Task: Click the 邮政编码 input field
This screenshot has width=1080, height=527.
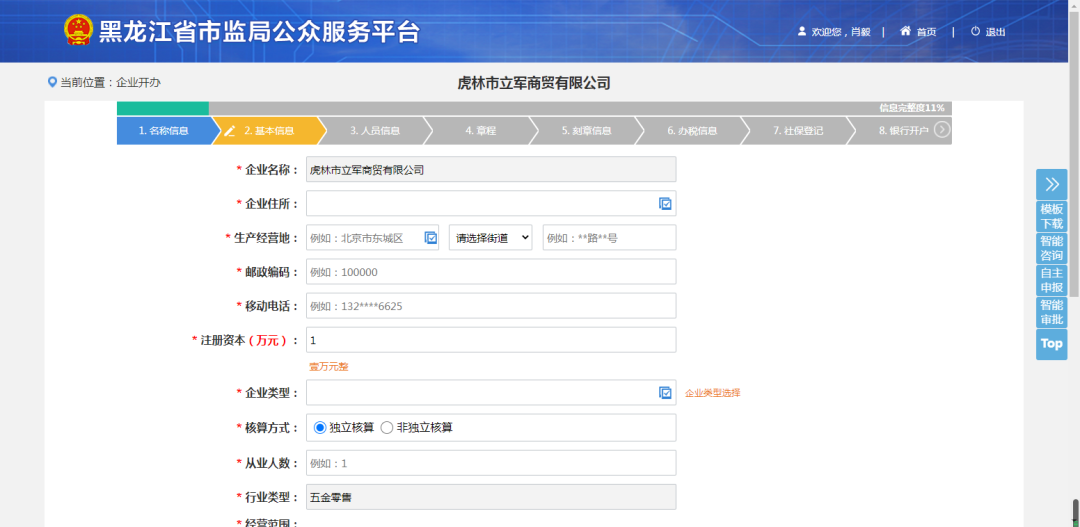Action: (491, 271)
